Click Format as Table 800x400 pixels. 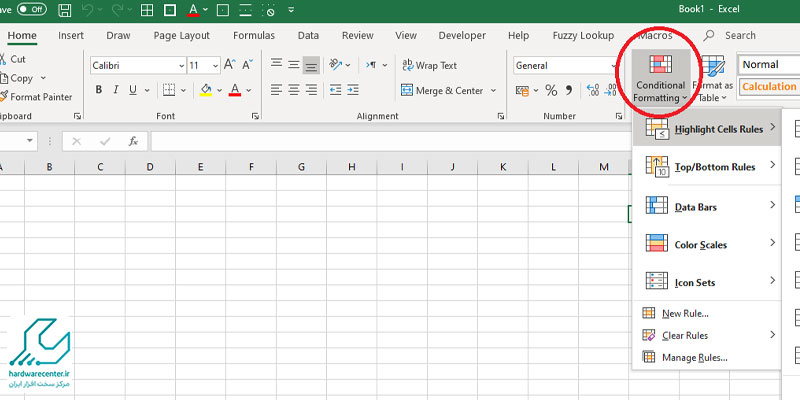713,79
